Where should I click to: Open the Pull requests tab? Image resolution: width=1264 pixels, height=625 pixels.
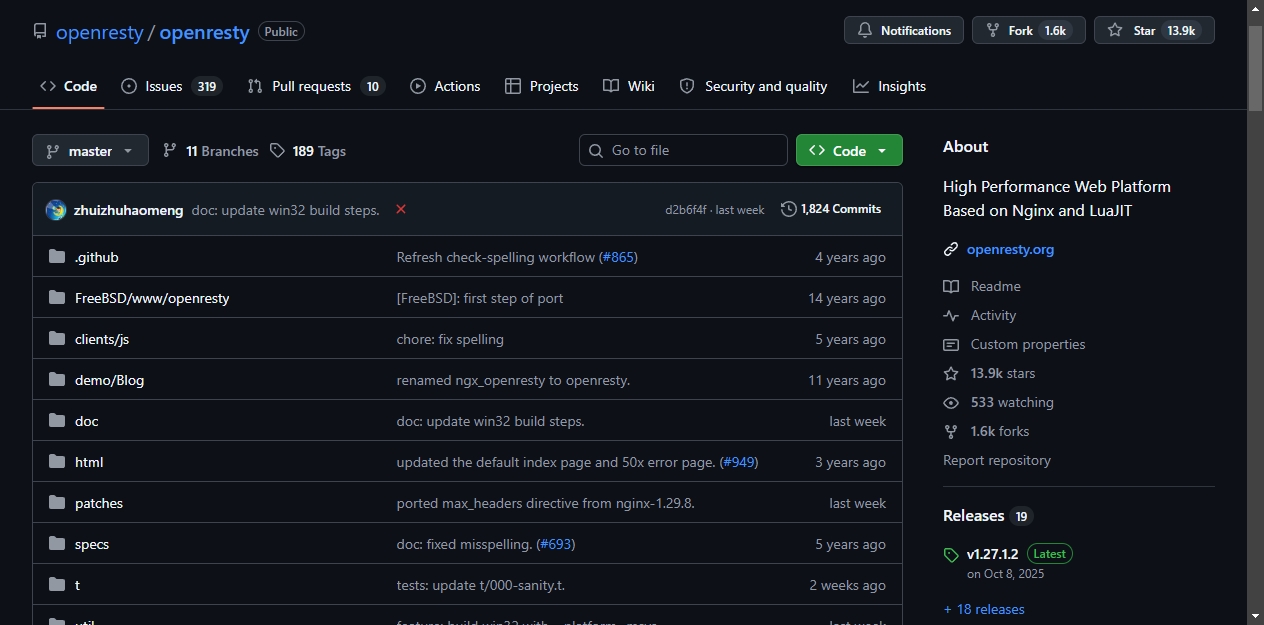pyautogui.click(x=316, y=86)
